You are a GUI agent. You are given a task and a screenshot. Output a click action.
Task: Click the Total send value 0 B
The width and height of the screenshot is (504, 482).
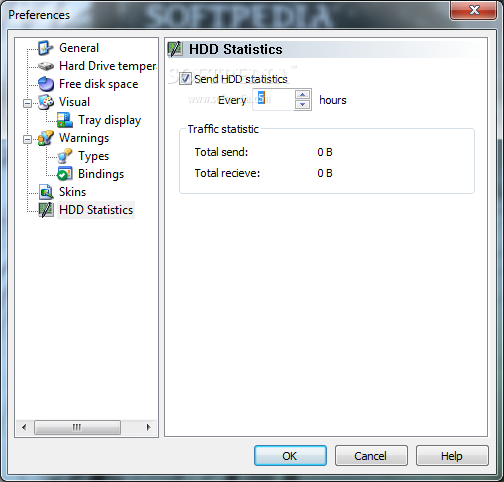pos(325,152)
